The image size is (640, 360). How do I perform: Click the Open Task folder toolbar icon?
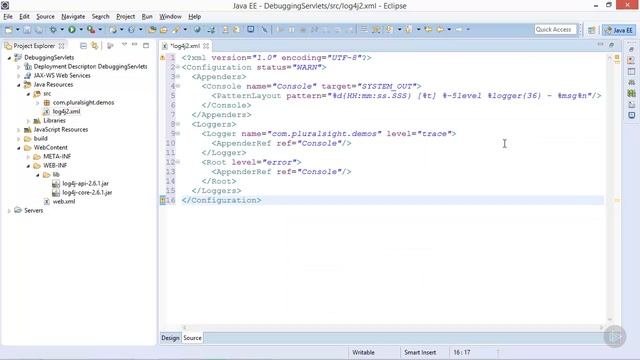point(164,29)
